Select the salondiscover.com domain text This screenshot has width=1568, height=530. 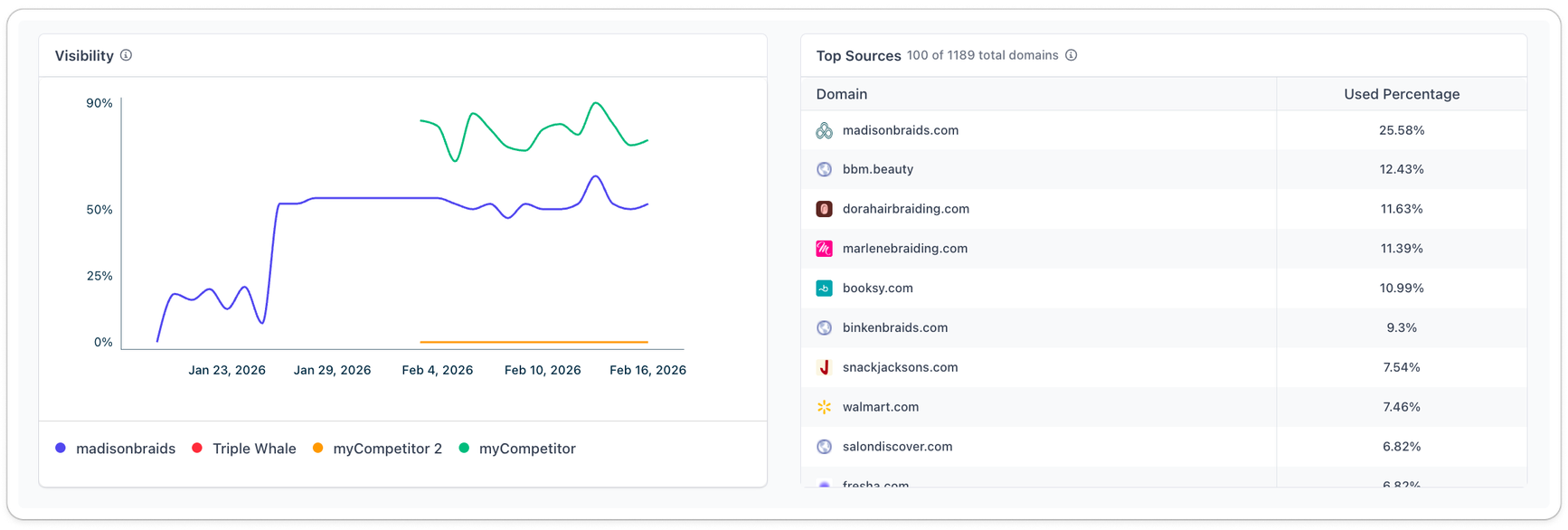tap(898, 447)
